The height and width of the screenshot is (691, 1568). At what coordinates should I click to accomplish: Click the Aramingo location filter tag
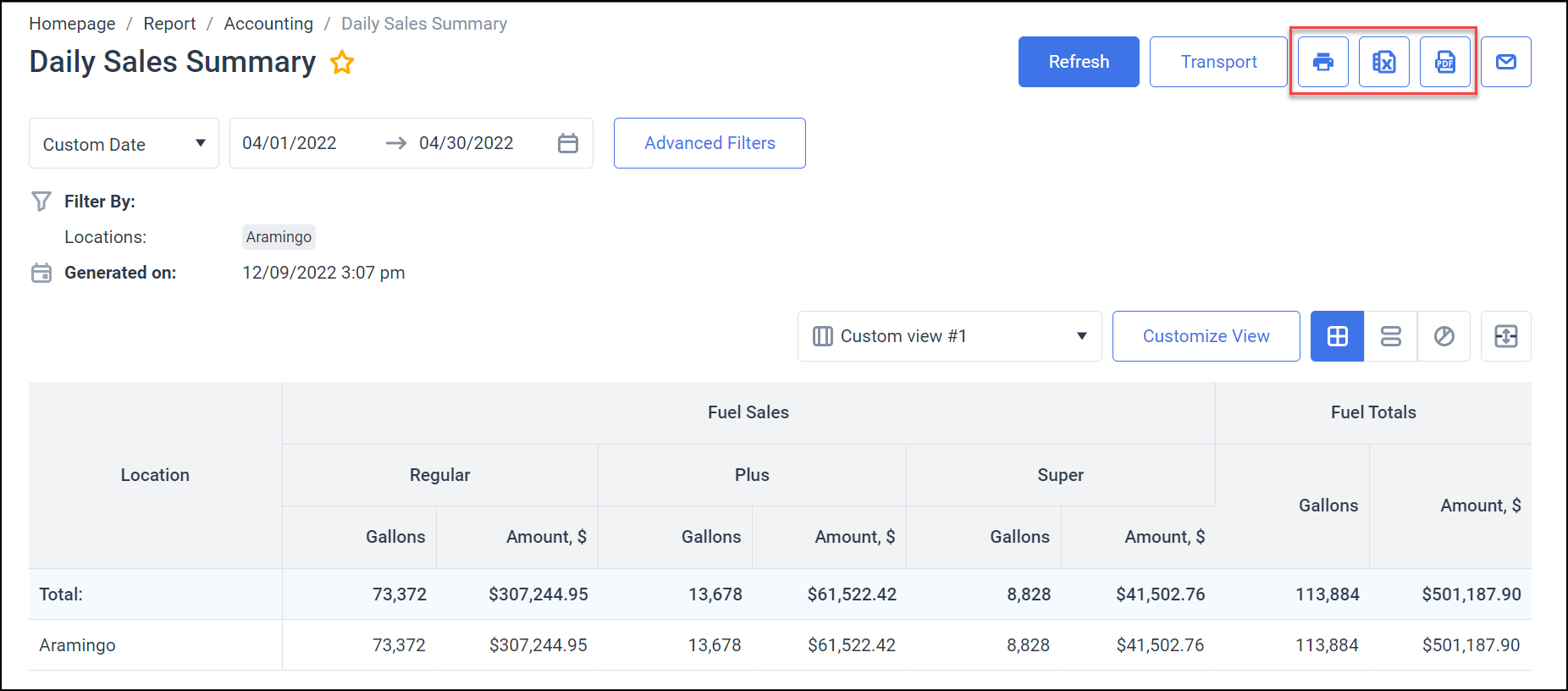pos(279,237)
